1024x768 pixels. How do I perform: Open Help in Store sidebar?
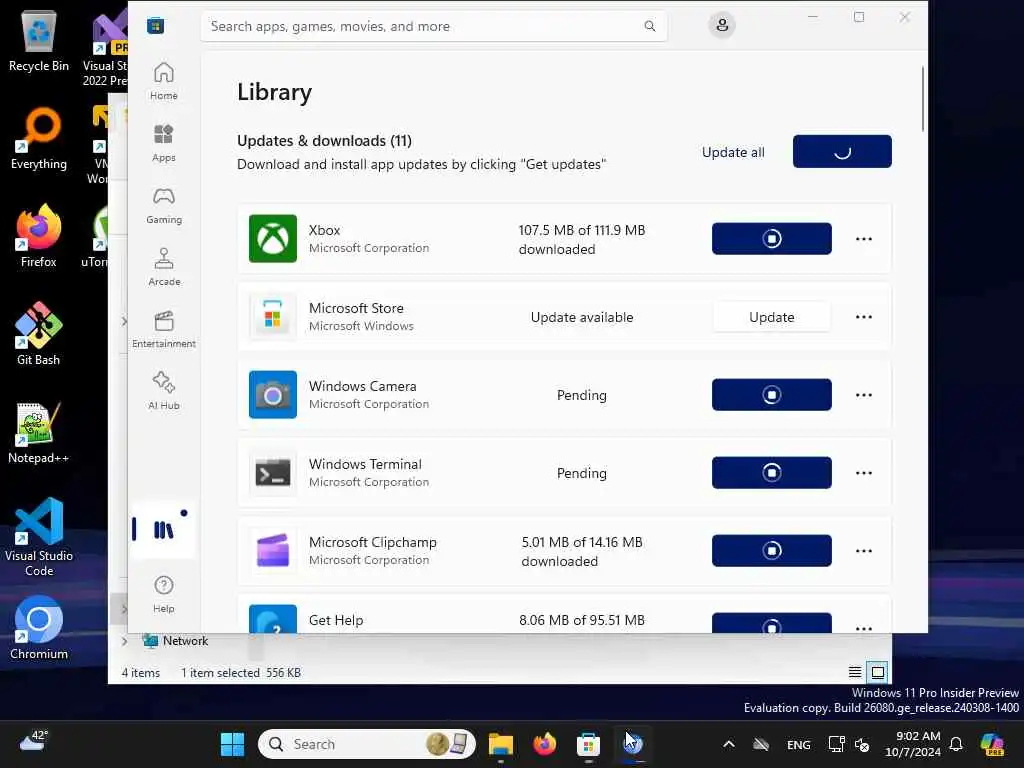pos(163,594)
